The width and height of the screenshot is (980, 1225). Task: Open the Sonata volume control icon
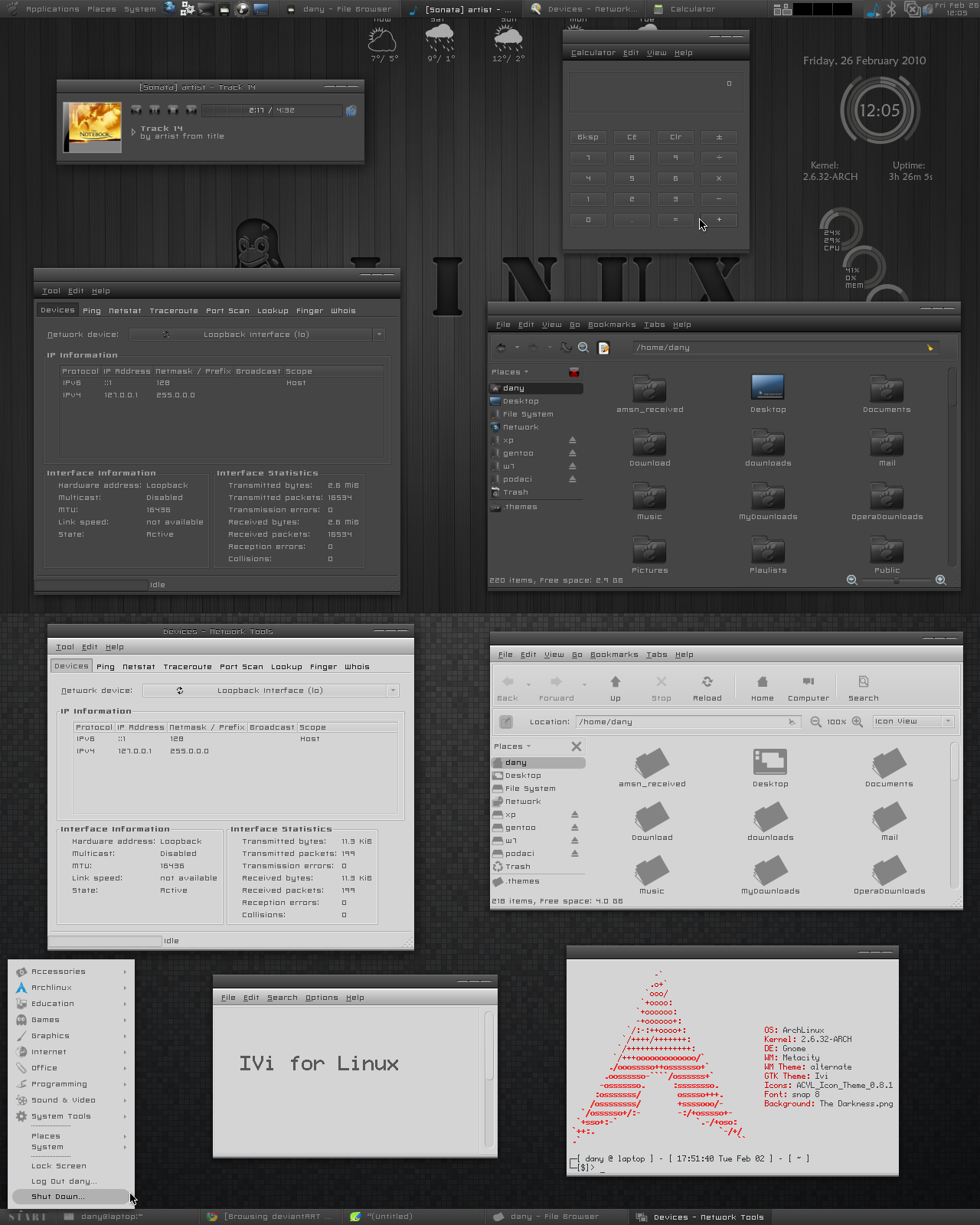[x=351, y=110]
